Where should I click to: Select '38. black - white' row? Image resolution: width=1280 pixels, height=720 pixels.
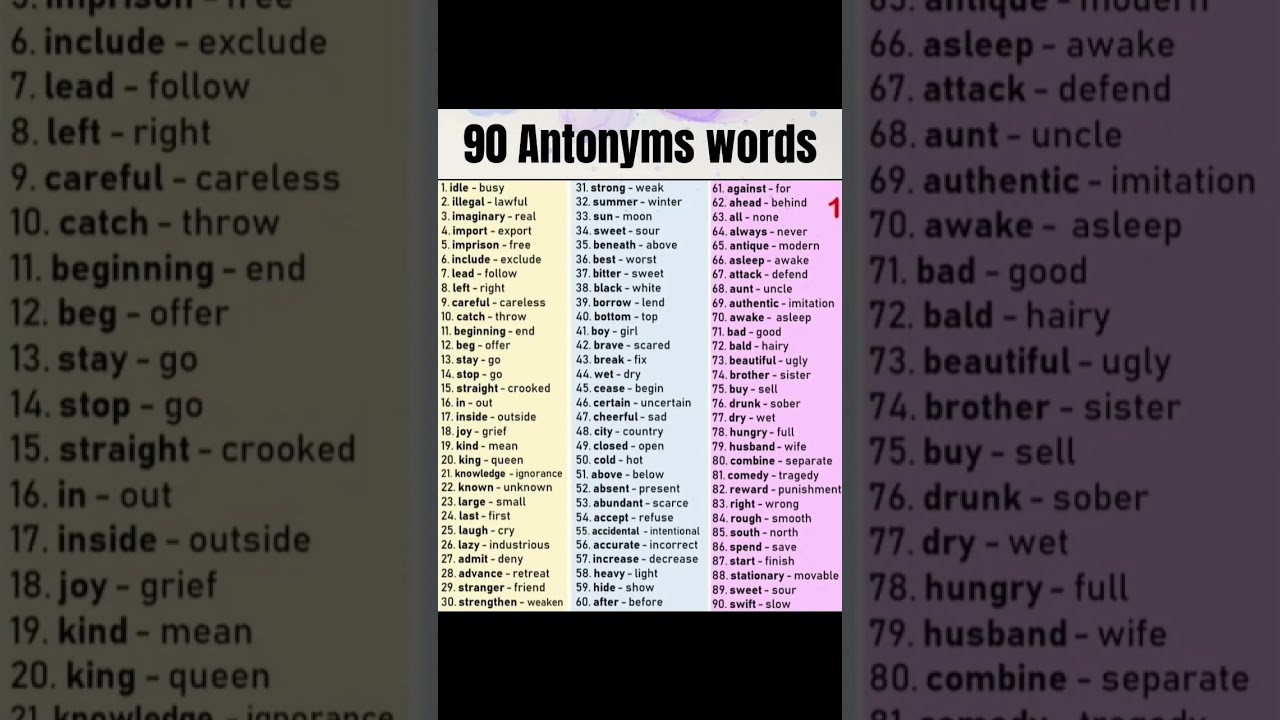(618, 288)
